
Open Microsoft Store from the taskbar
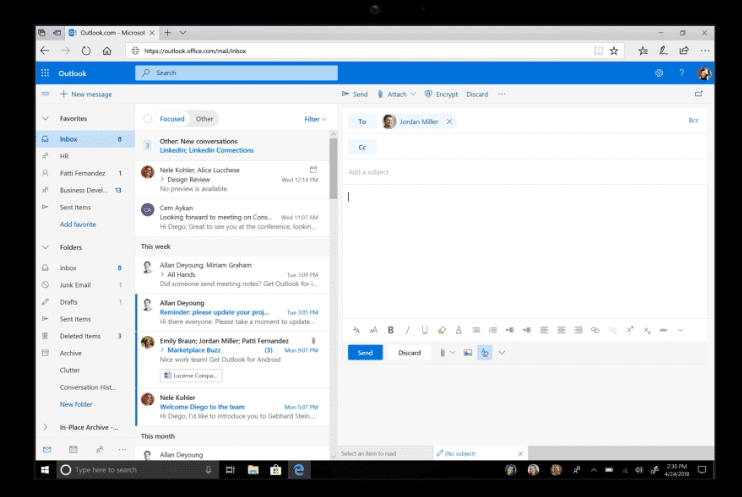pos(275,470)
